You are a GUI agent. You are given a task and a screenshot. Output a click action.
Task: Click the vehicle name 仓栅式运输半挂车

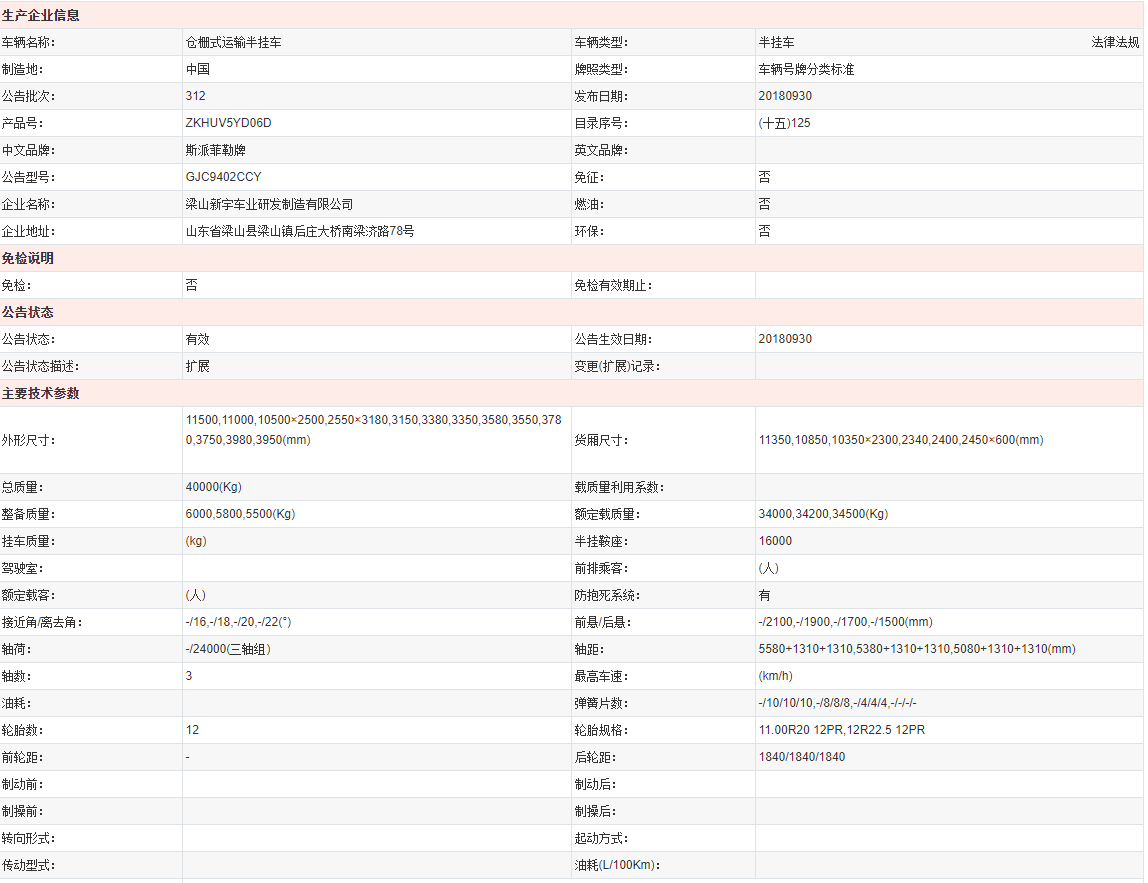click(233, 43)
